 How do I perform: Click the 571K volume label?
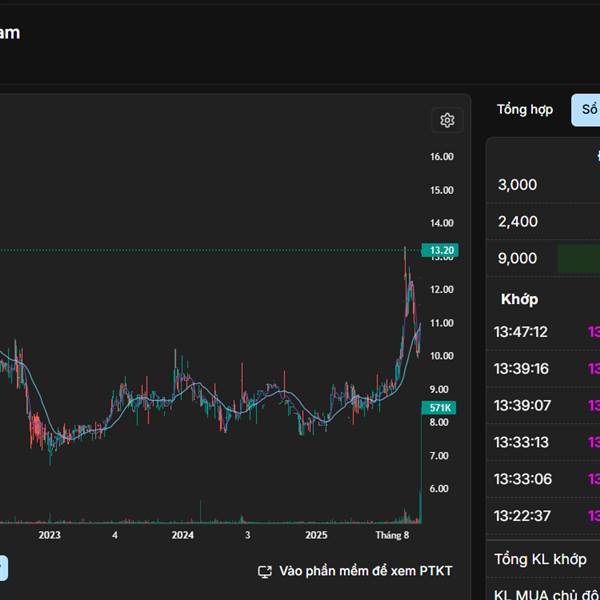[440, 408]
